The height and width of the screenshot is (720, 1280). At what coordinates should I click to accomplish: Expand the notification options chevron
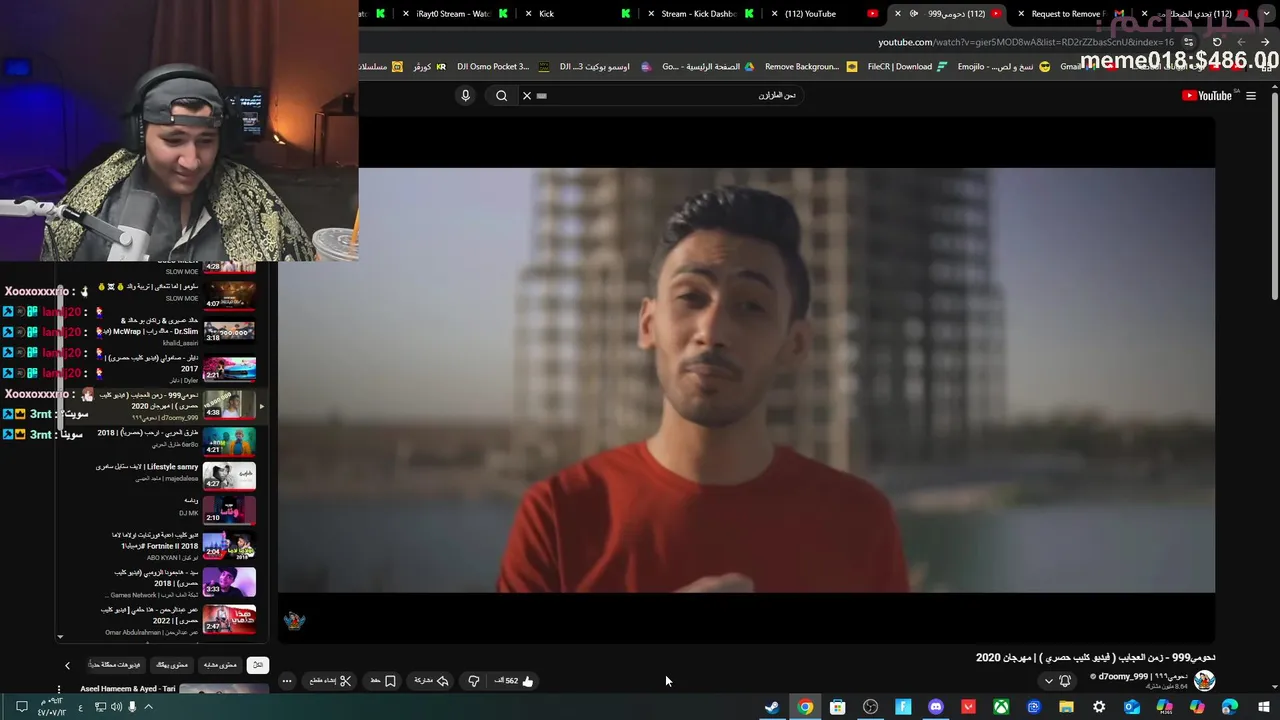point(1048,681)
